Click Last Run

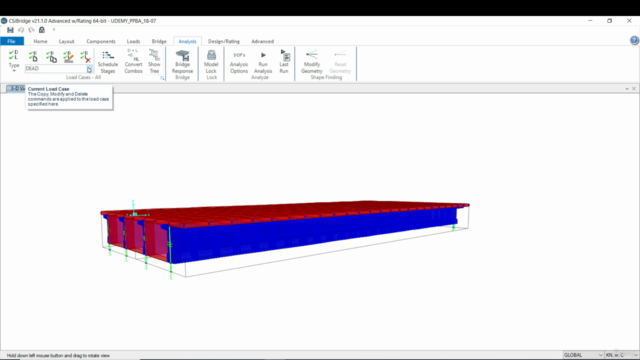coord(284,62)
